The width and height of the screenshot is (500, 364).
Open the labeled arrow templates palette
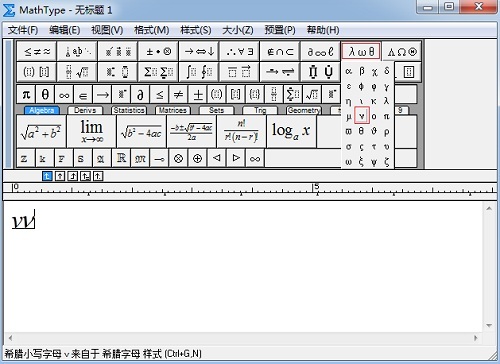280,72
